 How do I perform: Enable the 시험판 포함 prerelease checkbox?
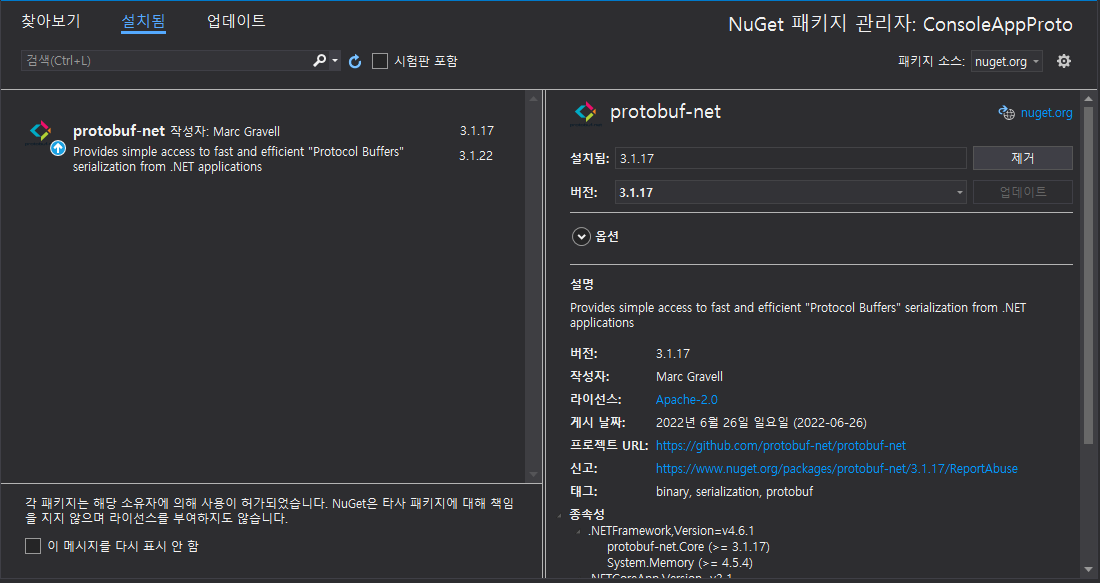coord(380,61)
